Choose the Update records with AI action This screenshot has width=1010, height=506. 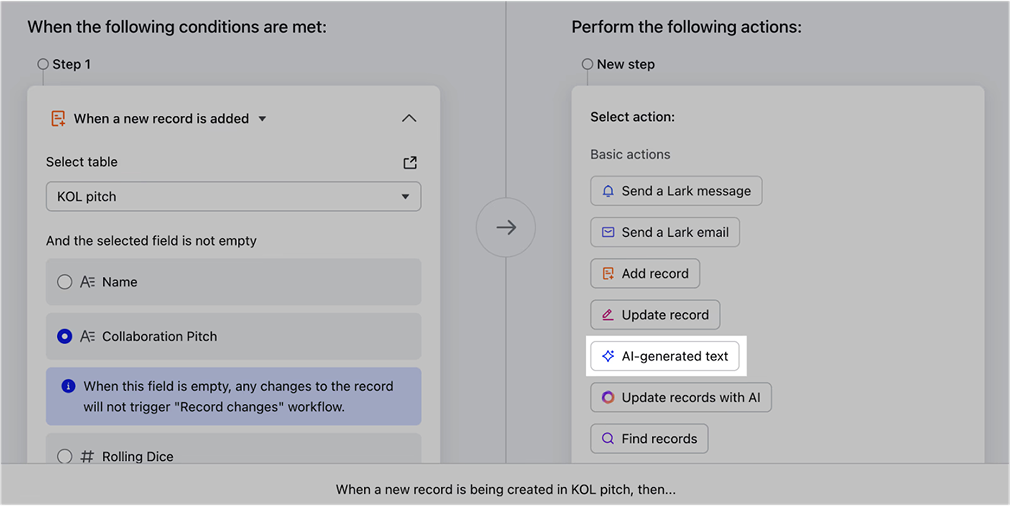pyautogui.click(x=690, y=397)
